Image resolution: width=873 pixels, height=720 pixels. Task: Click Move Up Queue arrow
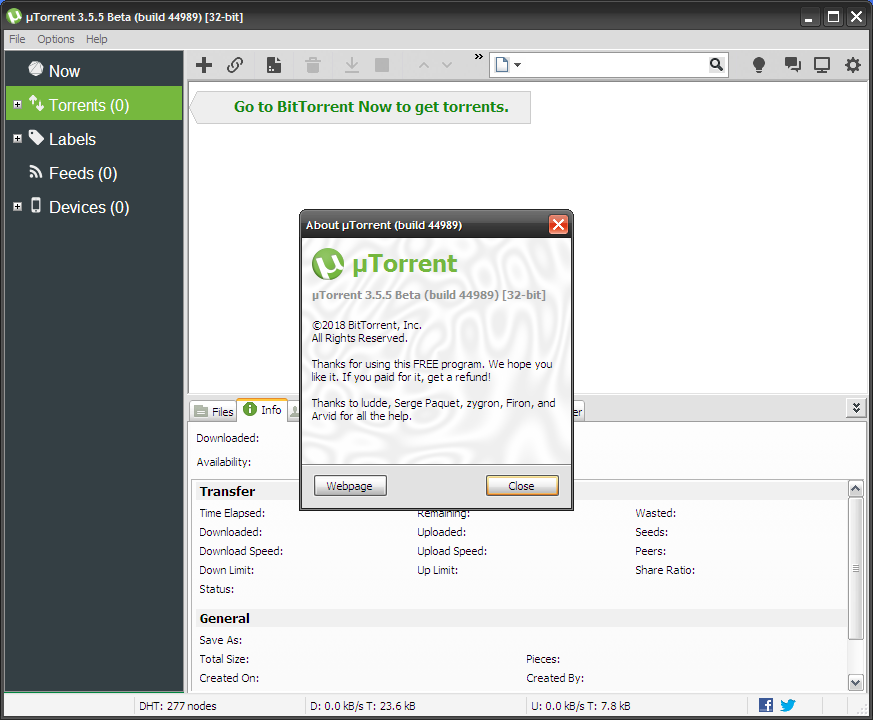pyautogui.click(x=424, y=65)
